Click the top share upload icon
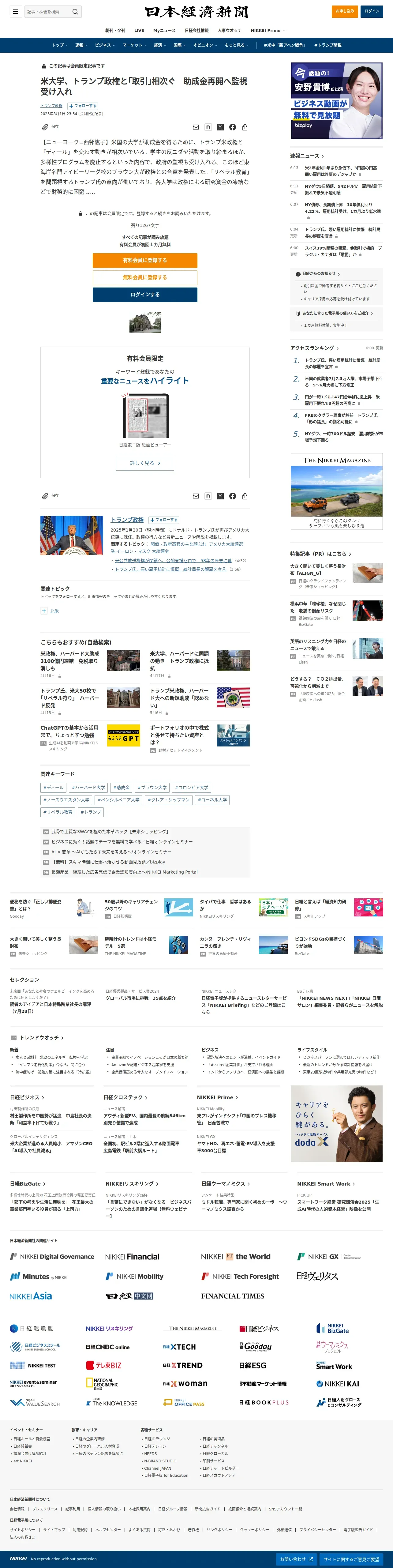393x1568 pixels. click(x=245, y=127)
